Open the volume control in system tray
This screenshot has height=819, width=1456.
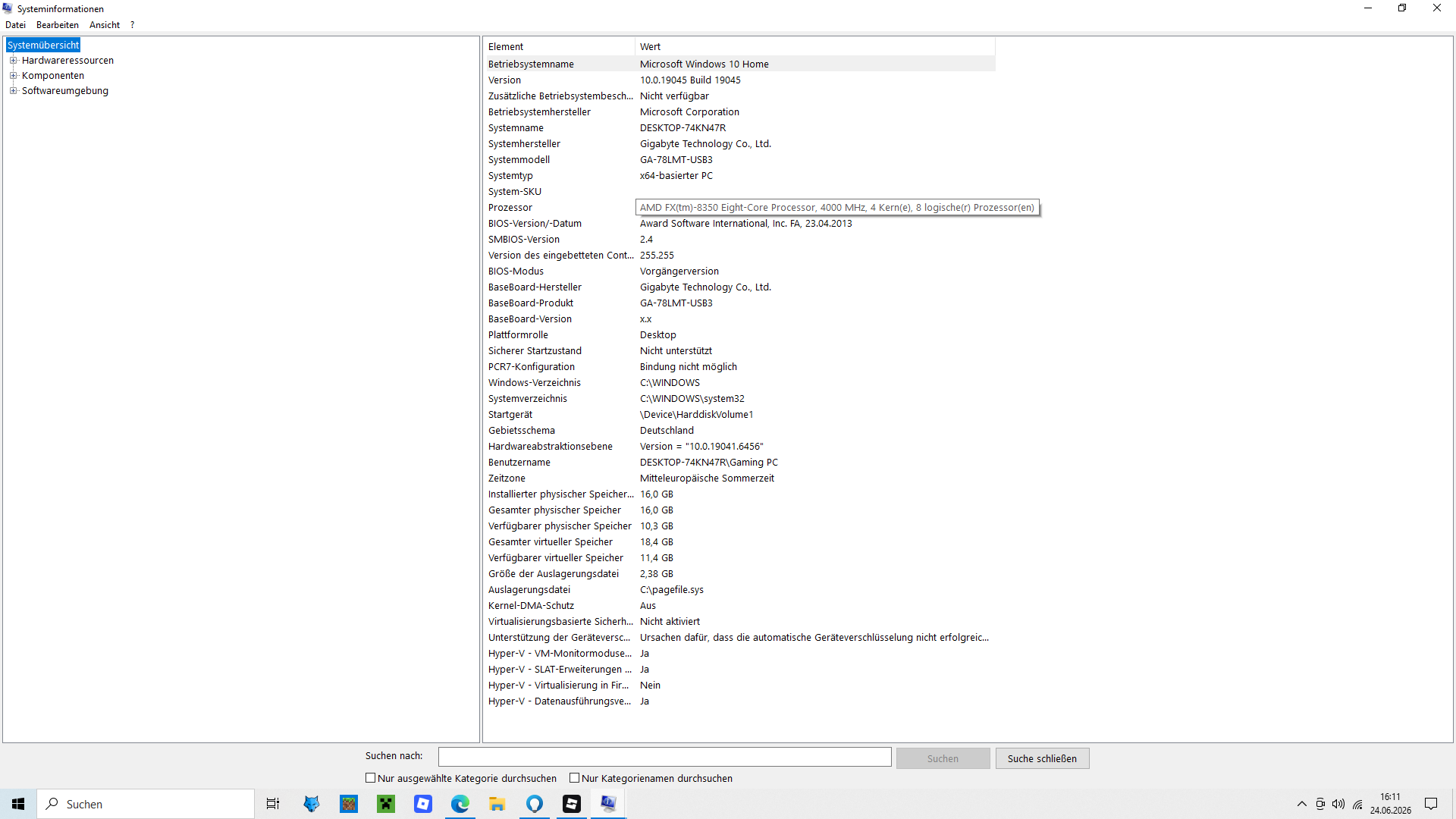tap(1338, 804)
